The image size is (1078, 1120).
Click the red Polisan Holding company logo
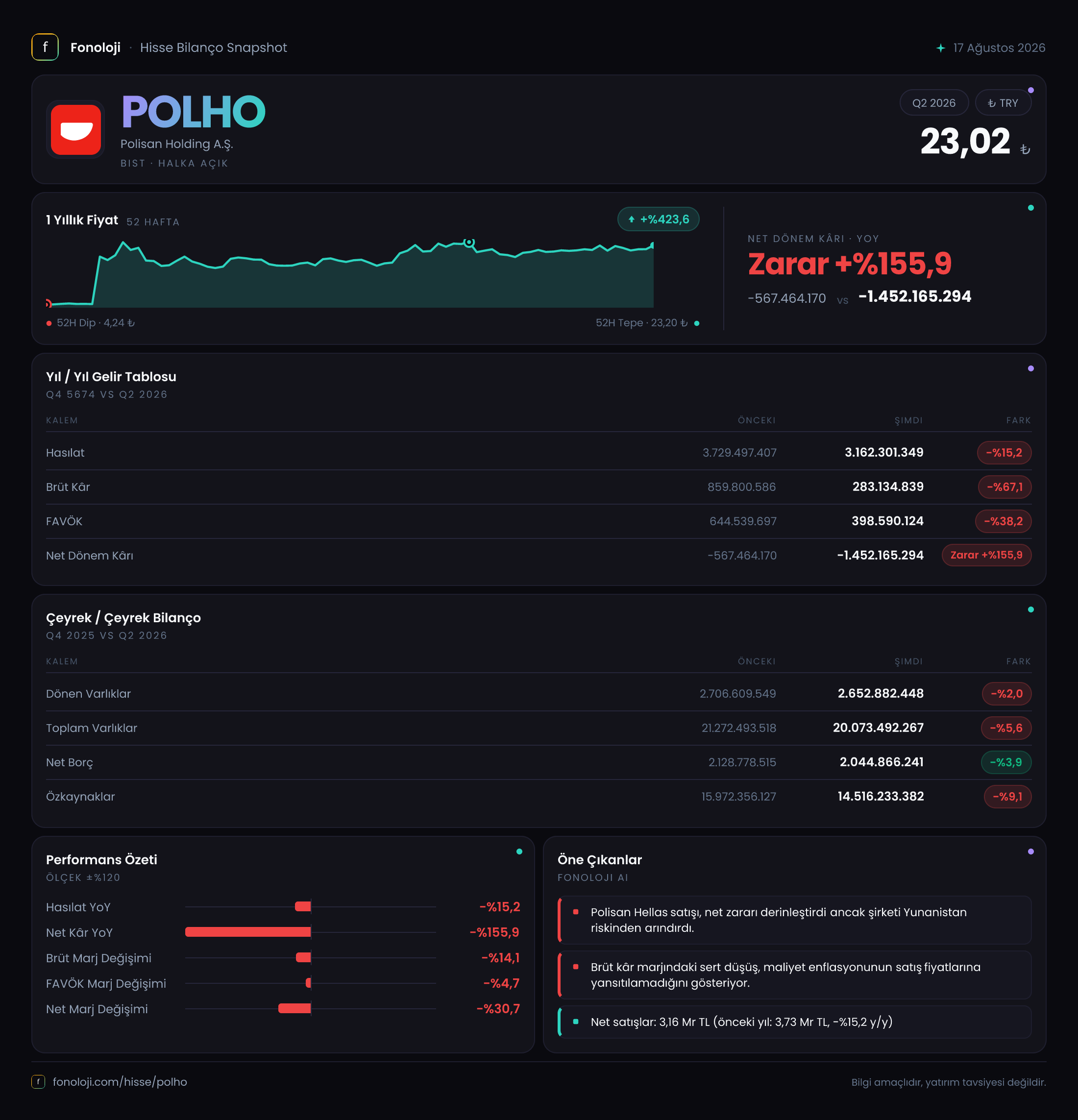tap(75, 130)
